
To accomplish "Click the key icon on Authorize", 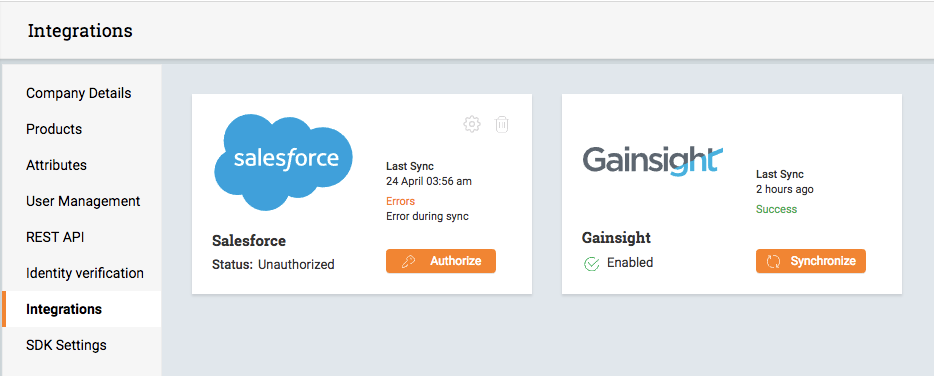I will coord(409,262).
